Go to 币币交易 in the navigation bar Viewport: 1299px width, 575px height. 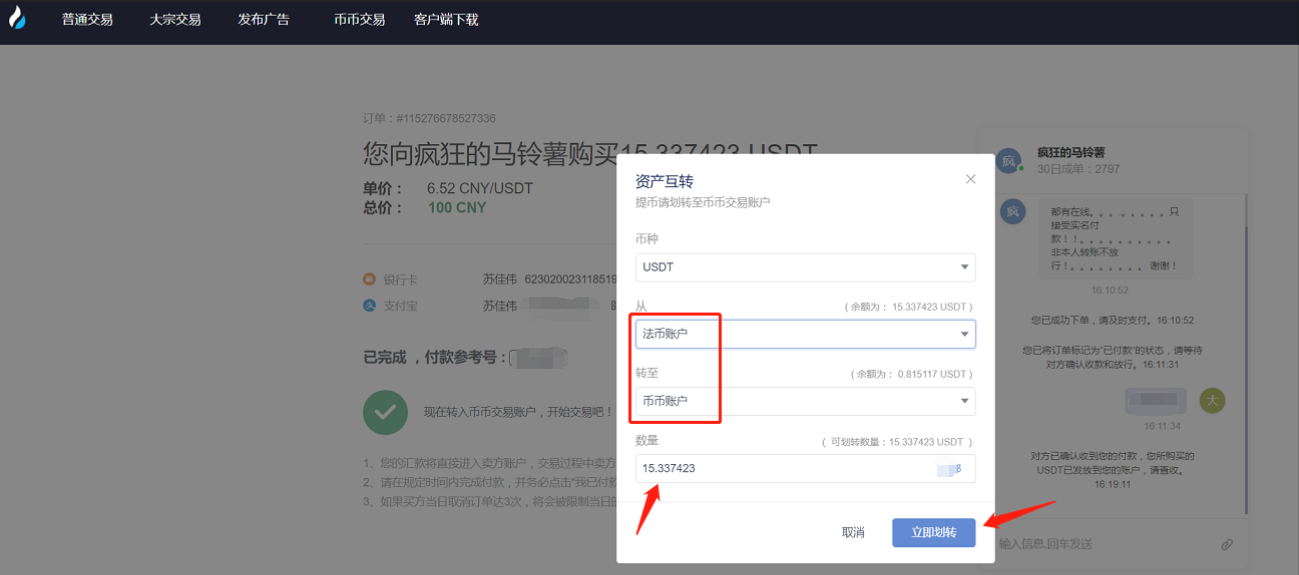(x=359, y=20)
